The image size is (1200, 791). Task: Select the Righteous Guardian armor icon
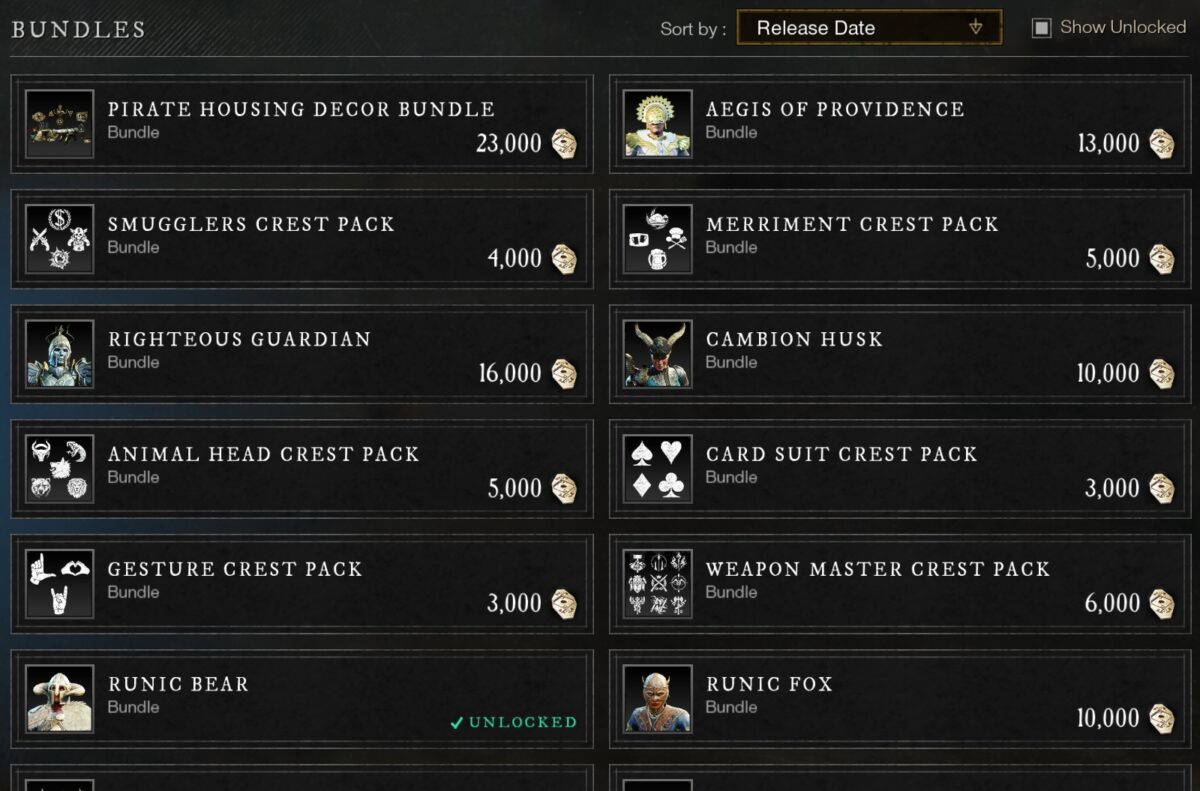(59, 352)
